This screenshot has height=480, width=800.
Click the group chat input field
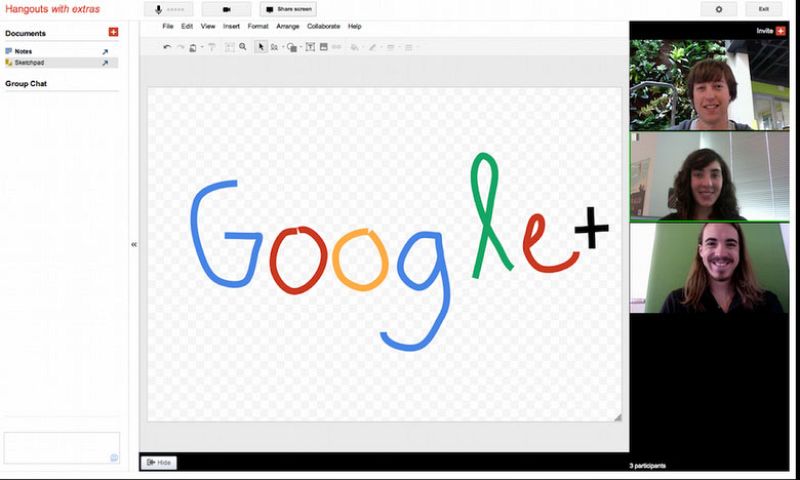point(61,447)
